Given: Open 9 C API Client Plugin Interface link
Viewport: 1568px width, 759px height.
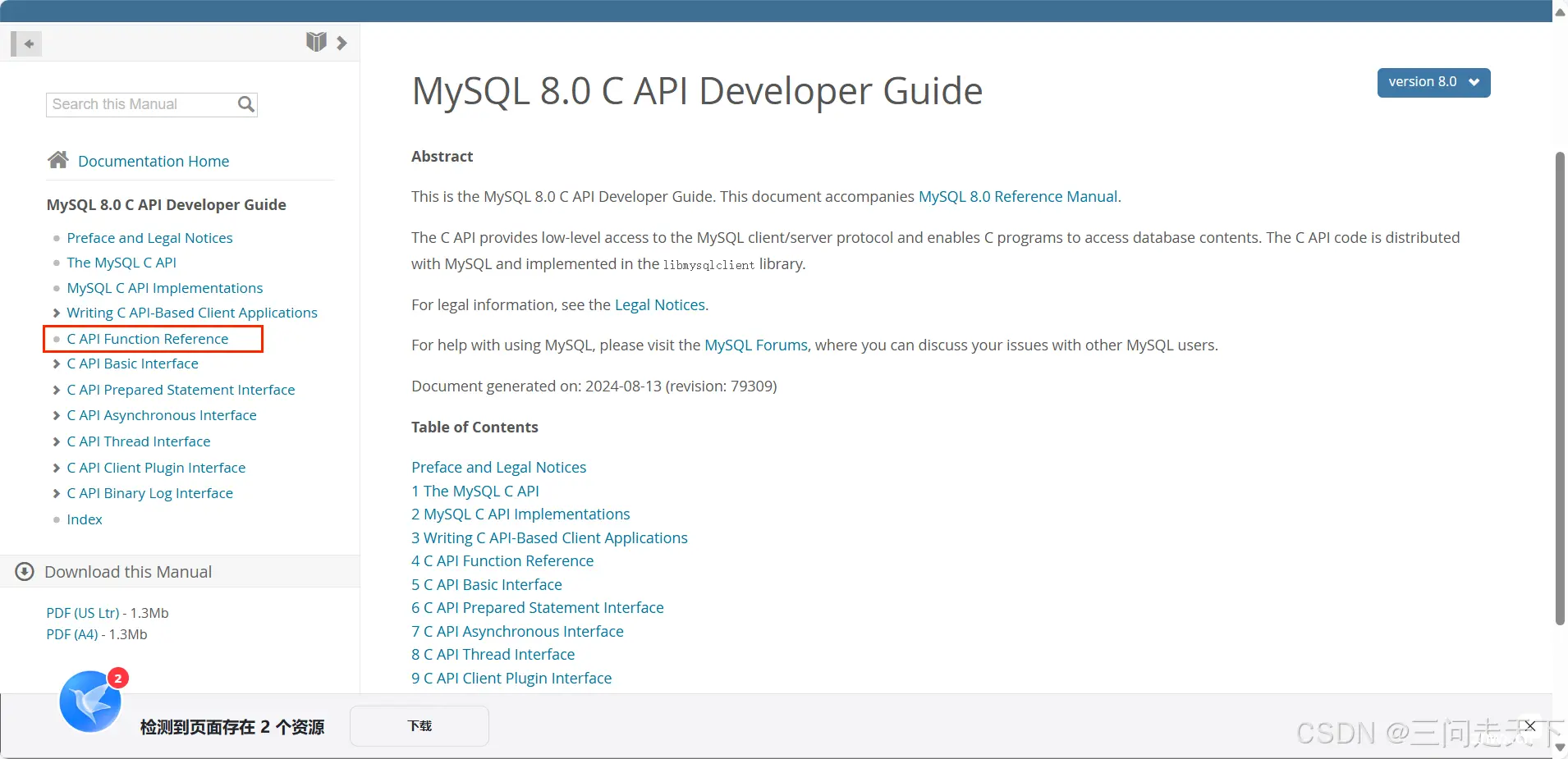Looking at the screenshot, I should click(x=511, y=679).
